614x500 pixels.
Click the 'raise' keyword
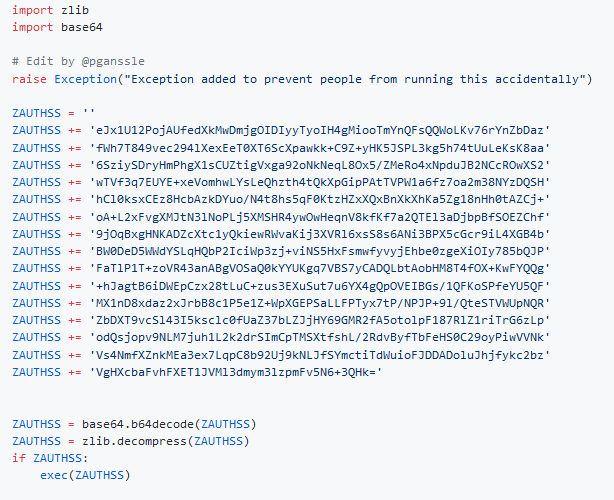pyautogui.click(x=30, y=78)
